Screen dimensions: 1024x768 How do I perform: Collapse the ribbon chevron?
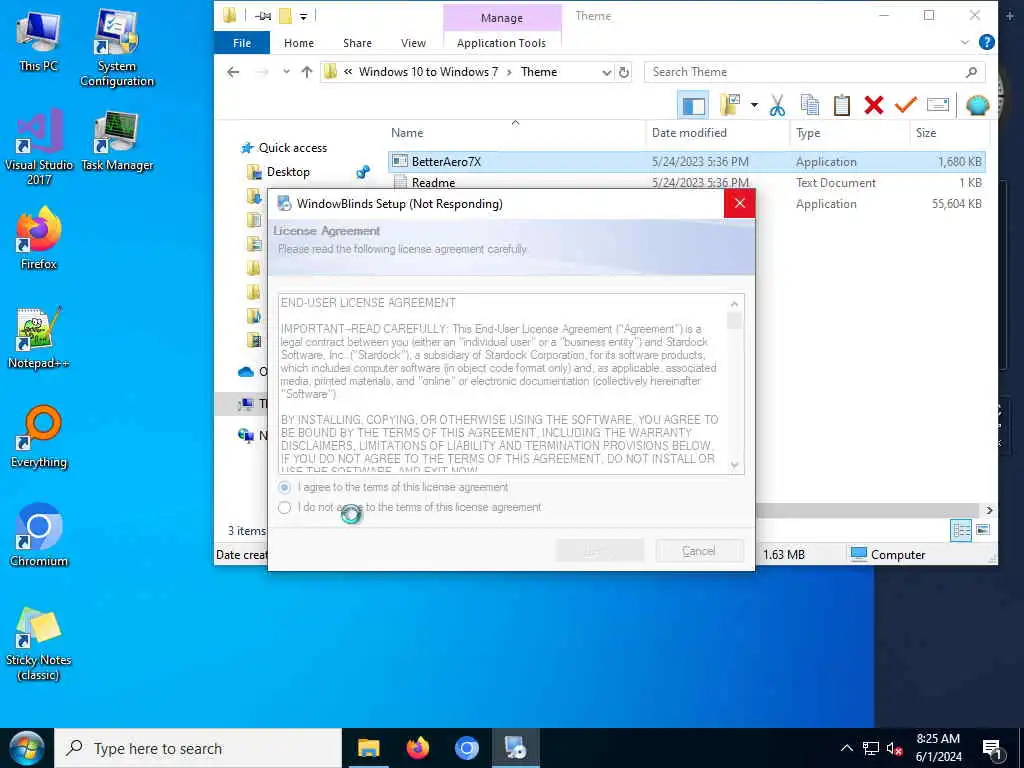(965, 42)
